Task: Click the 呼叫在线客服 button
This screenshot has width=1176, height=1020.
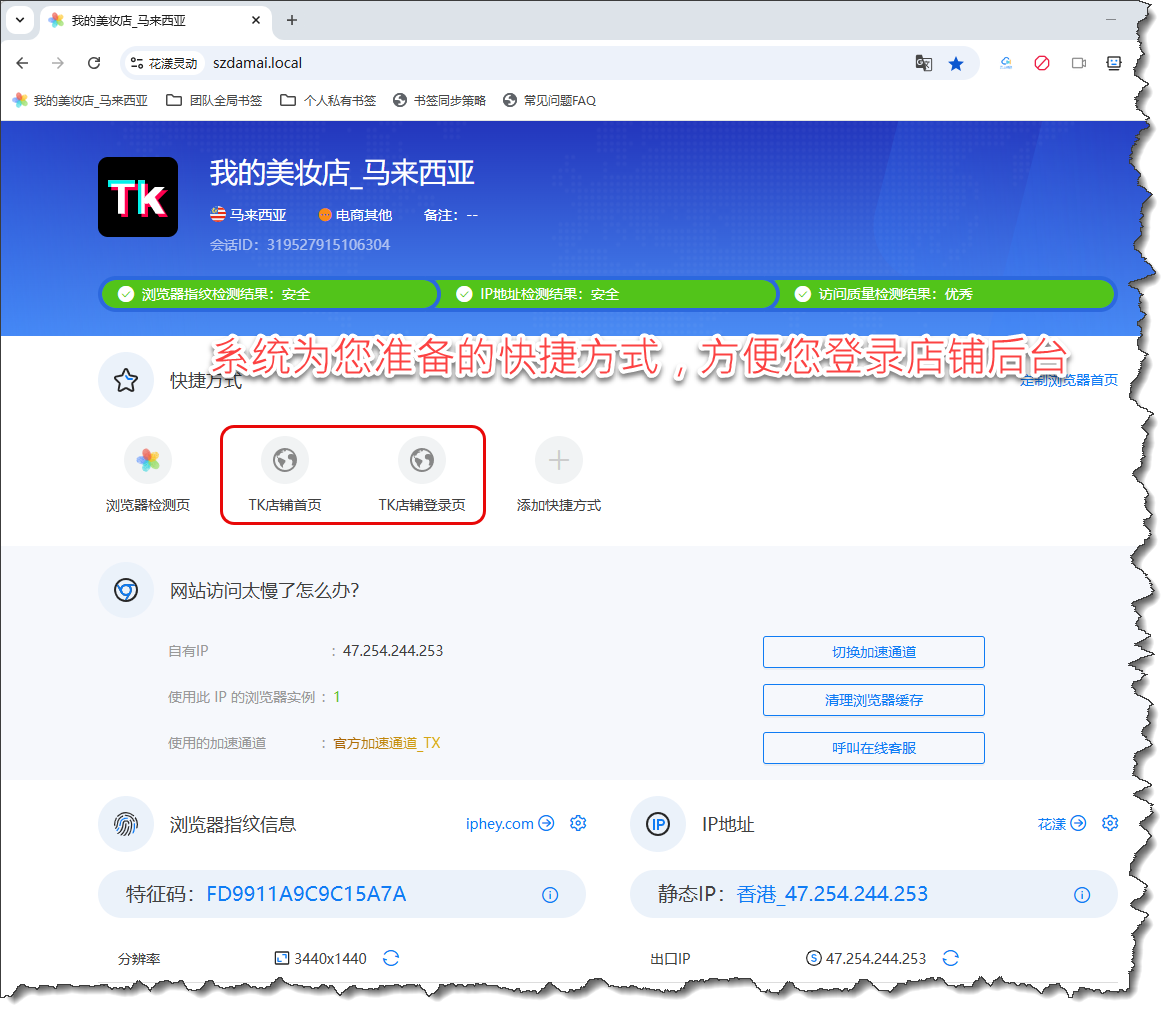Action: 874,748
